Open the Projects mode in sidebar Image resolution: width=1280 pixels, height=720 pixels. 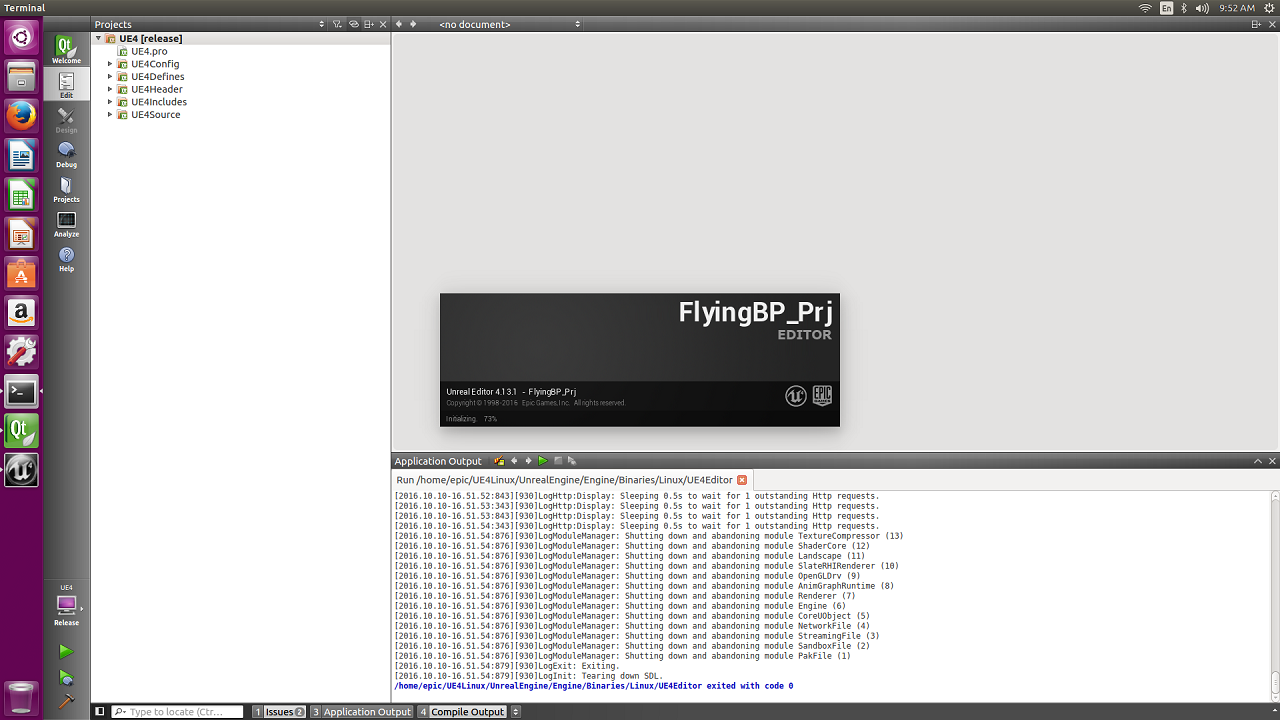[66, 189]
